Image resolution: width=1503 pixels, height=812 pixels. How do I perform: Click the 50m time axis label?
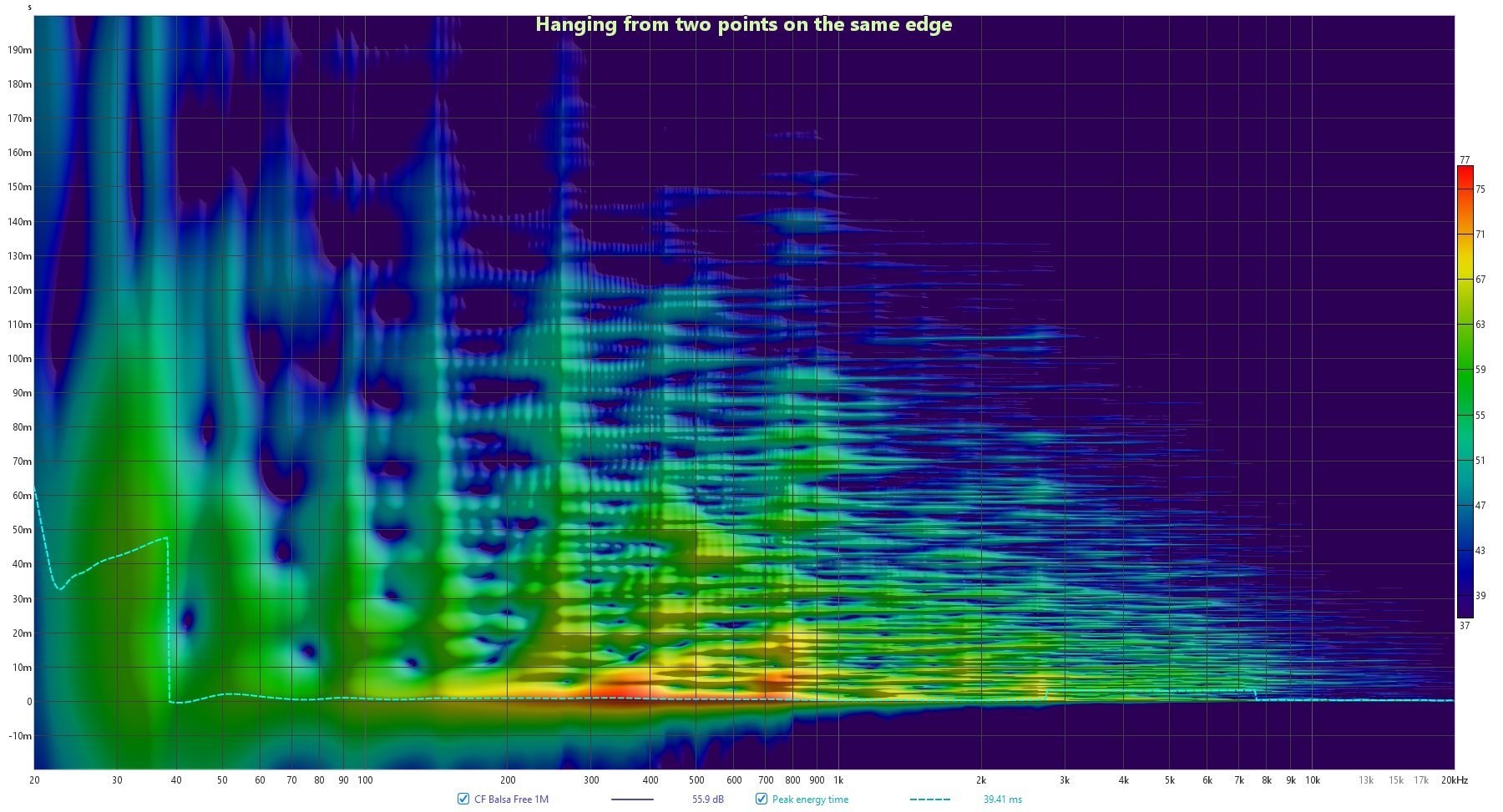point(22,530)
